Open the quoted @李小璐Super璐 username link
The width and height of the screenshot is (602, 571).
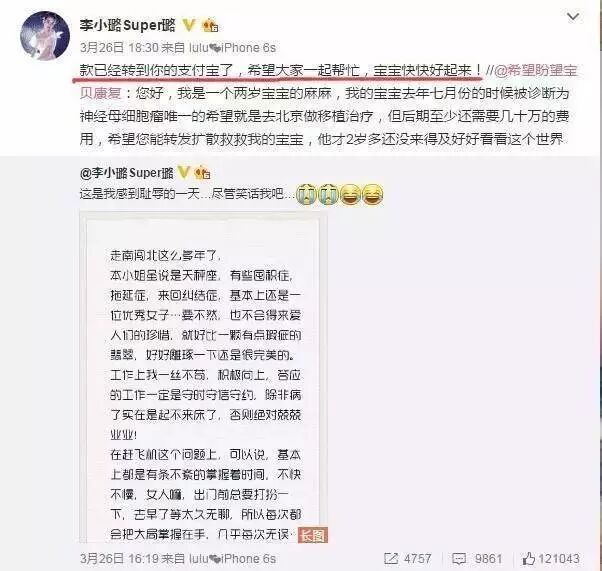126,173
